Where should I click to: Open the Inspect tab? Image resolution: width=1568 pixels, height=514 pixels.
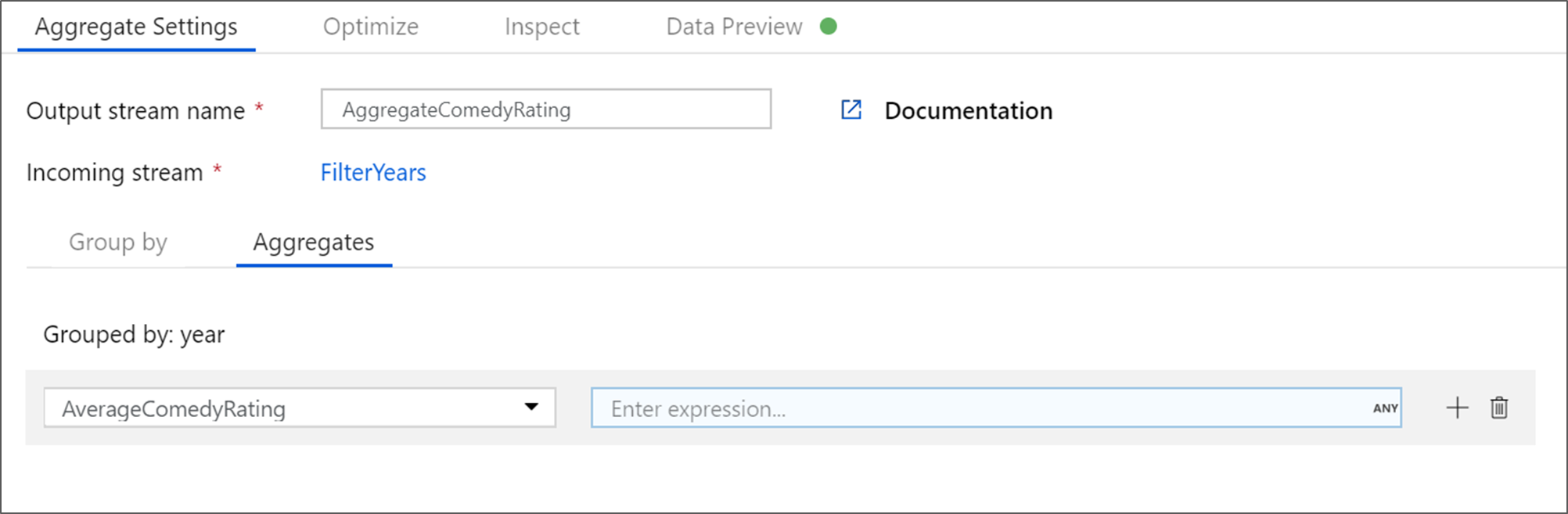click(541, 27)
